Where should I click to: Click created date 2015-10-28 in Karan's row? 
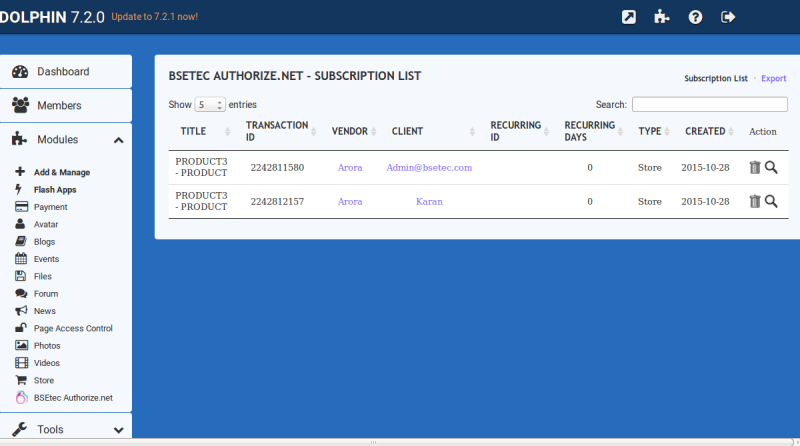705,202
